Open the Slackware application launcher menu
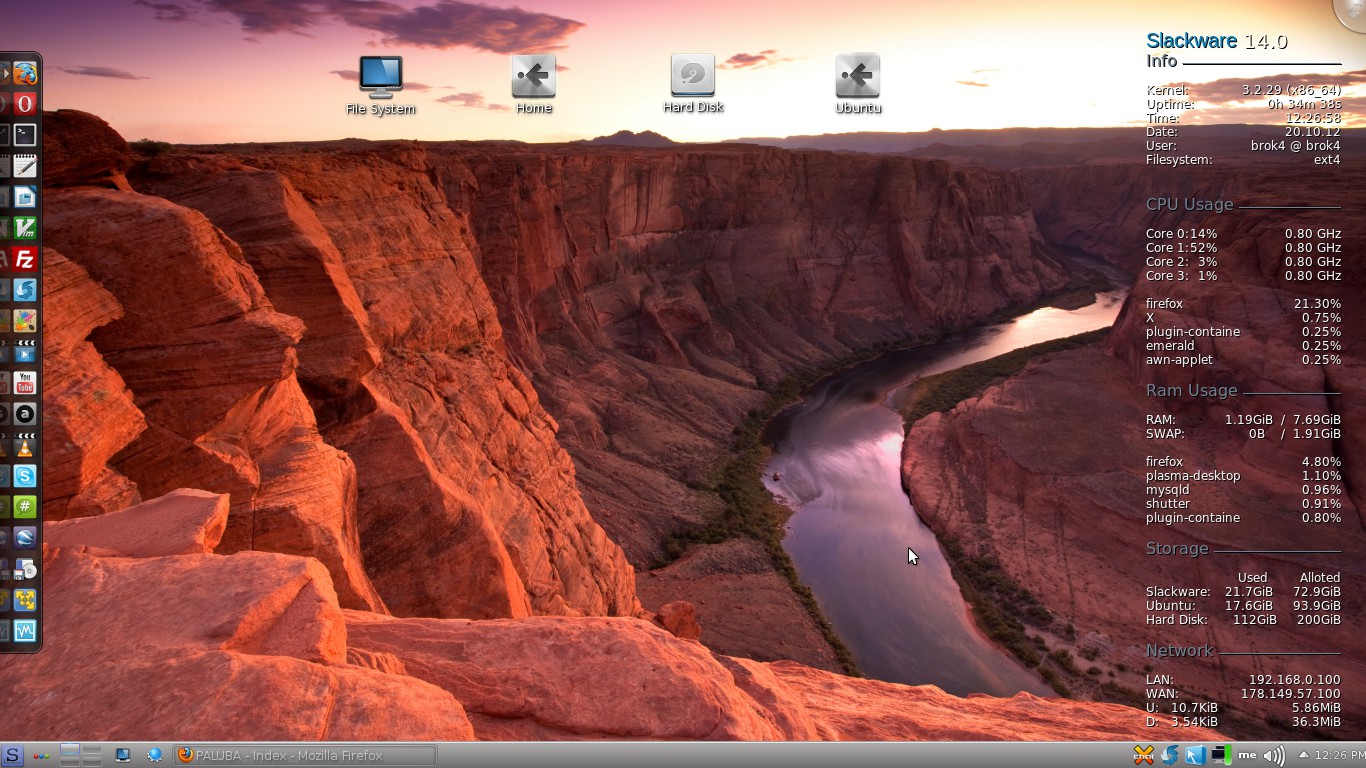The image size is (1366, 768). coord(12,755)
